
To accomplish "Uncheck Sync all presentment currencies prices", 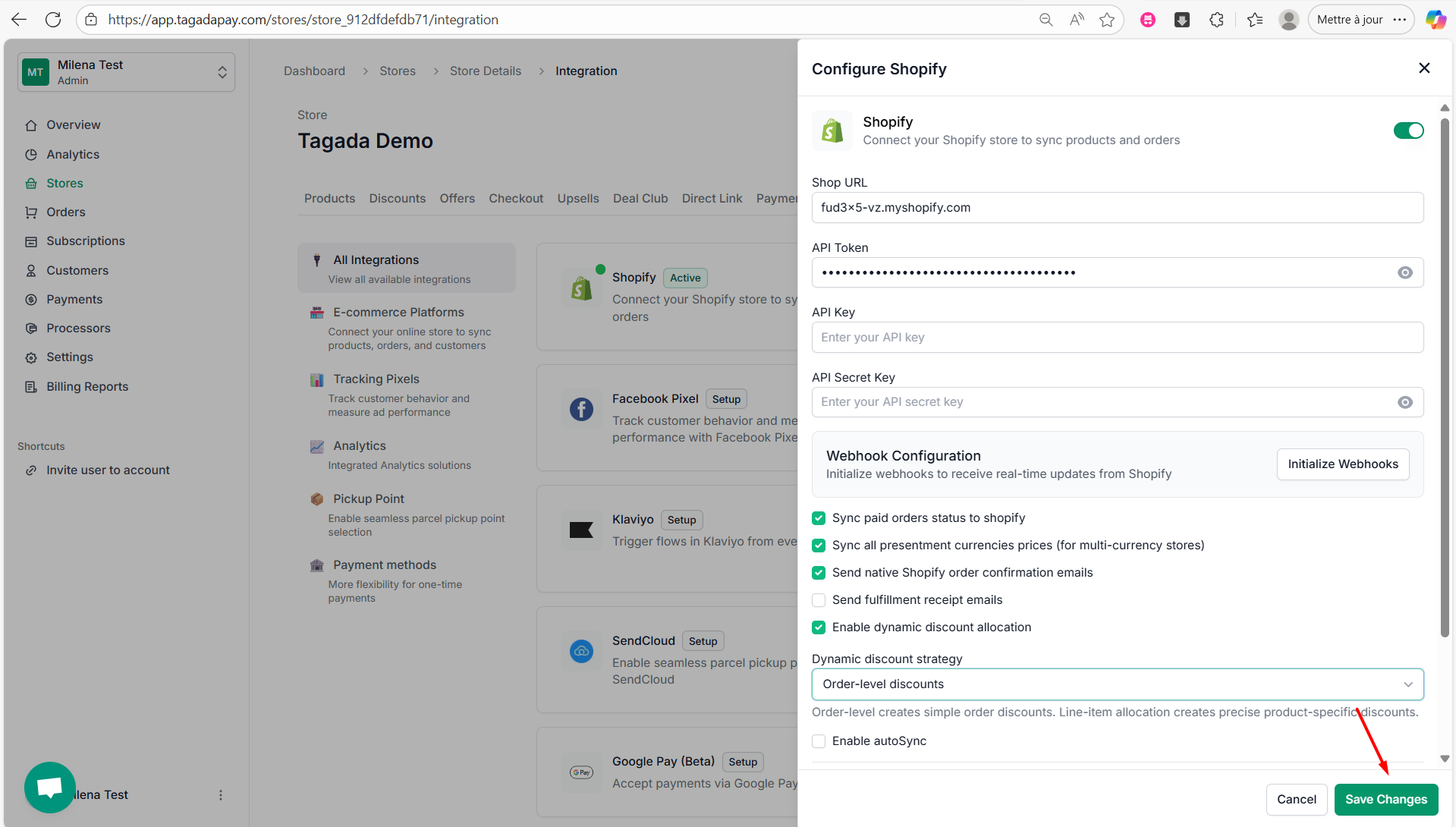I will (x=819, y=546).
